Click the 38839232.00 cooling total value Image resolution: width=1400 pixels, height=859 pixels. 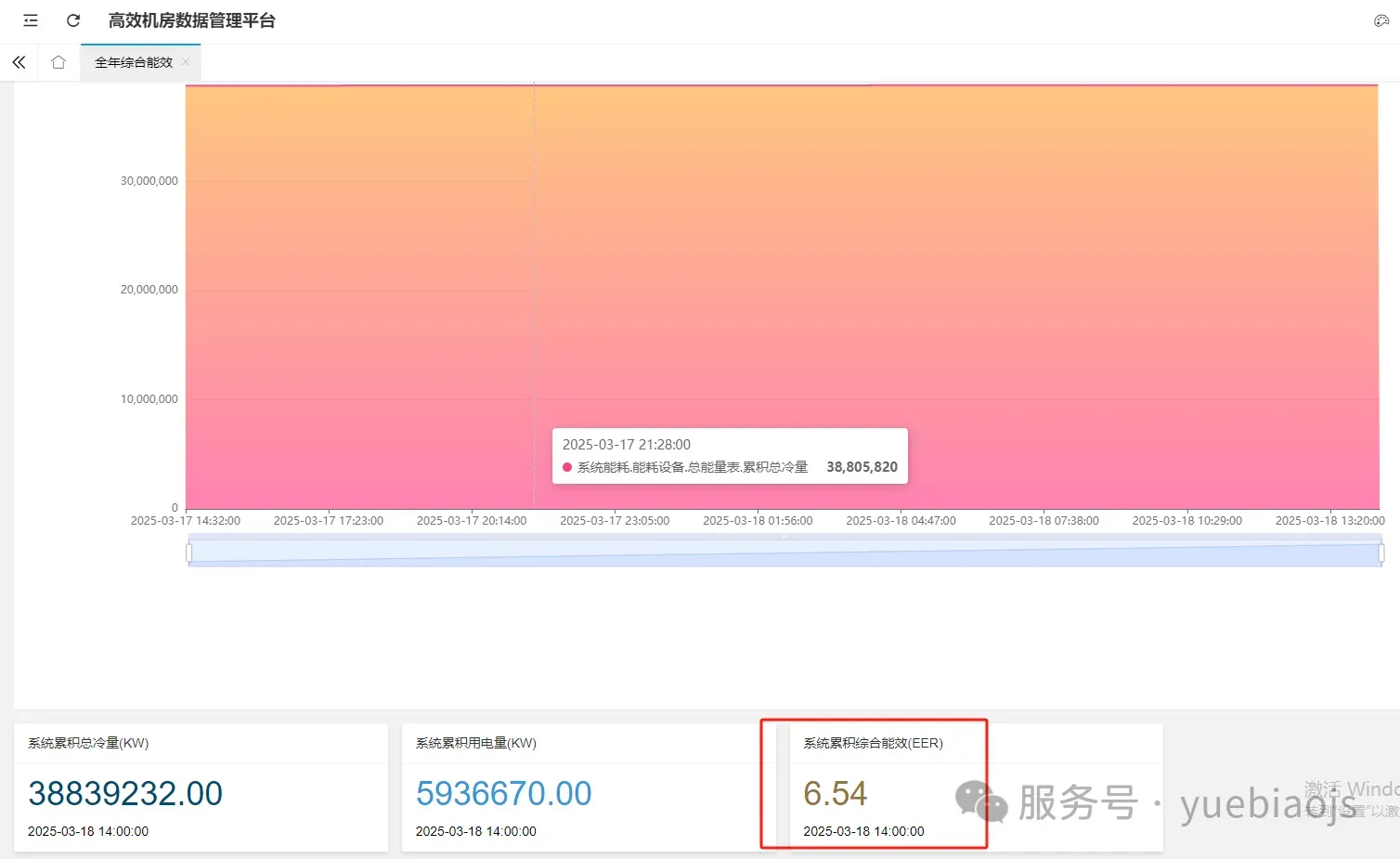[125, 794]
